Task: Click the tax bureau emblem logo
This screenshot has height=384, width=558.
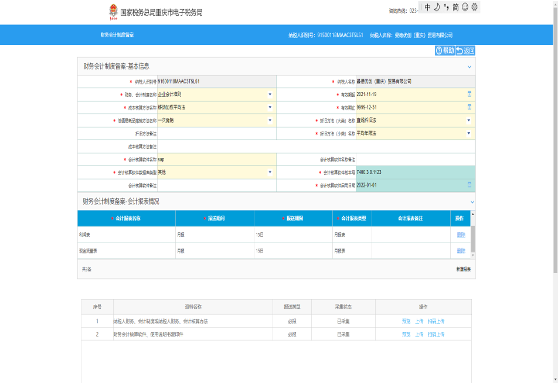Action: click(113, 12)
